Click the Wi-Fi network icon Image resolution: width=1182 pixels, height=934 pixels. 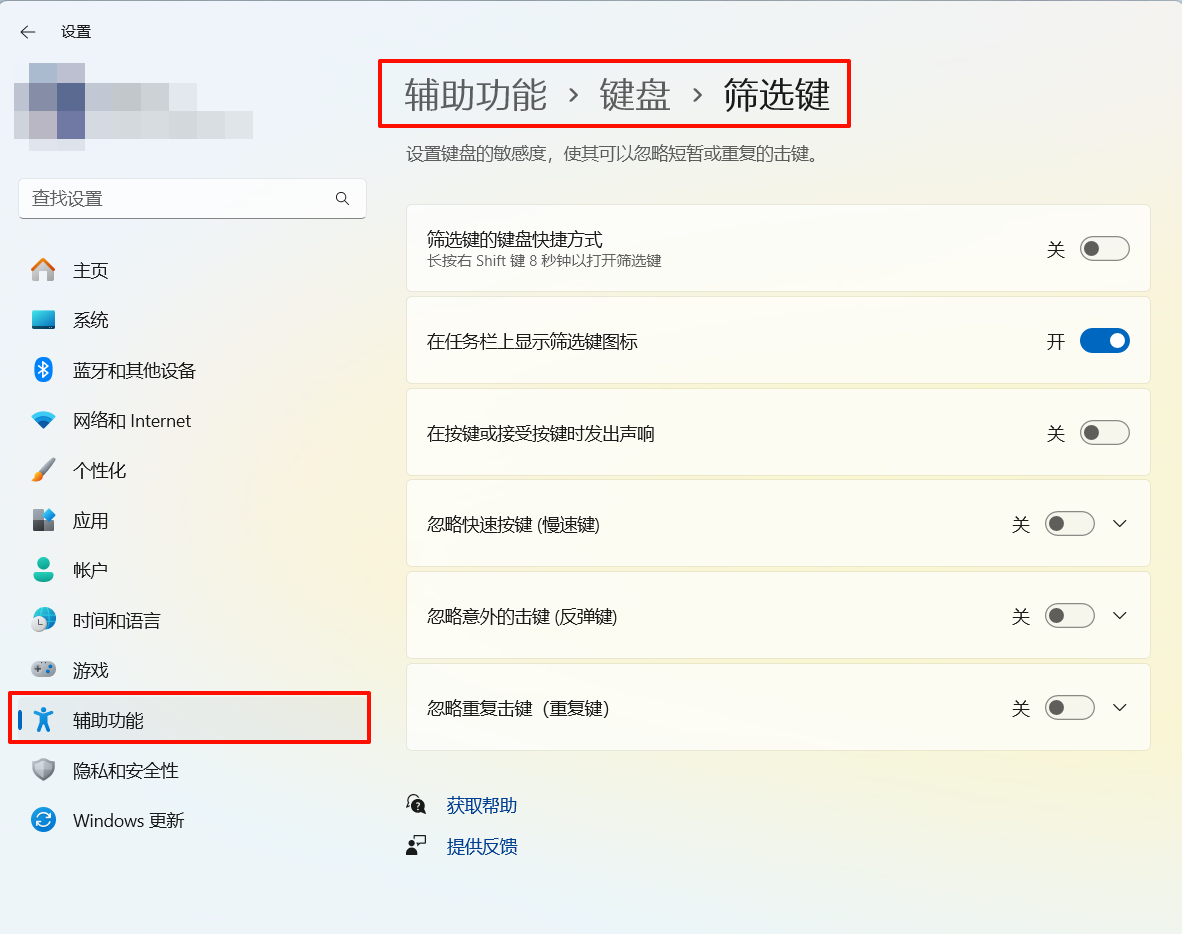click(43, 420)
